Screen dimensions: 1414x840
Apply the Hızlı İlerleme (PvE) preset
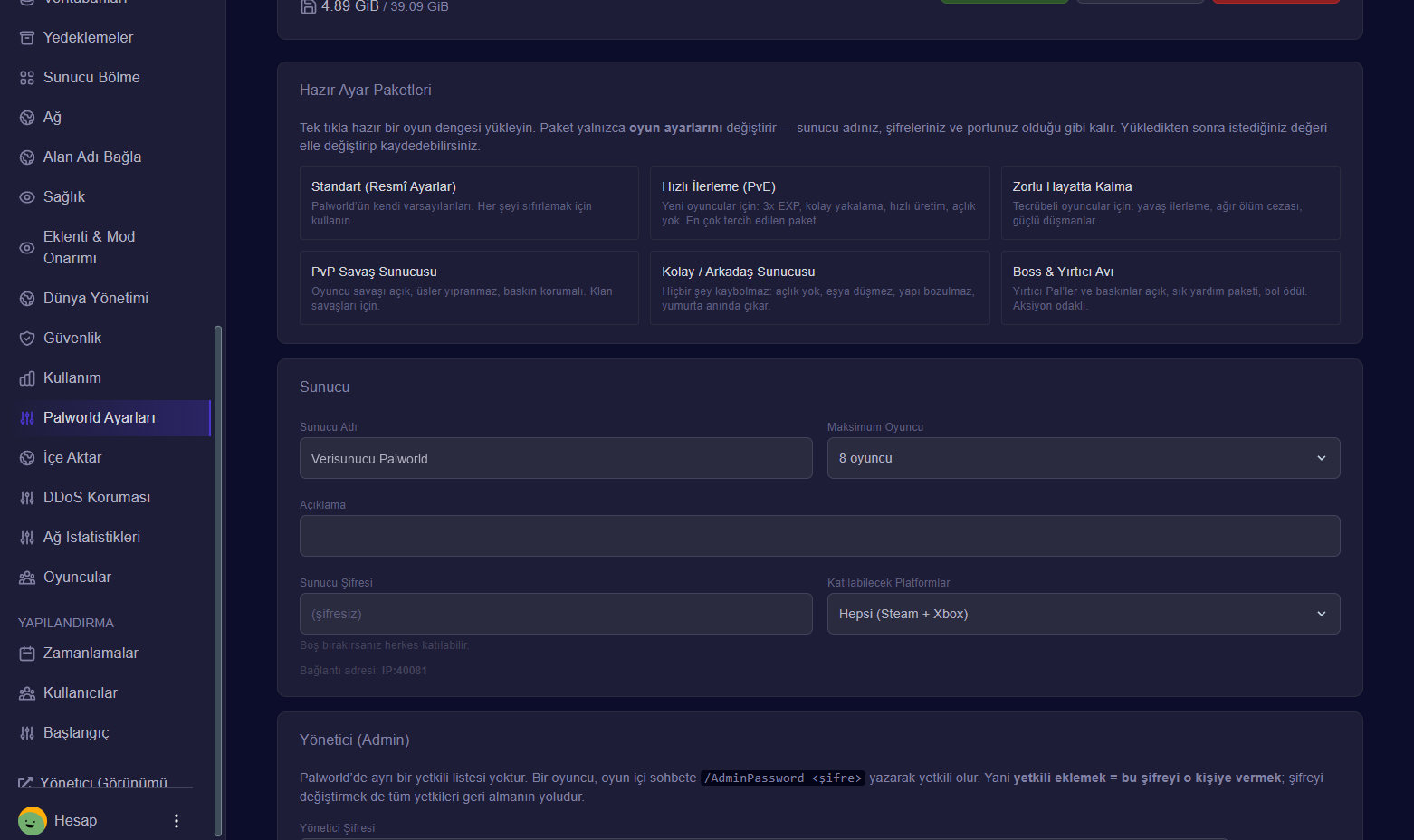pyautogui.click(x=820, y=203)
